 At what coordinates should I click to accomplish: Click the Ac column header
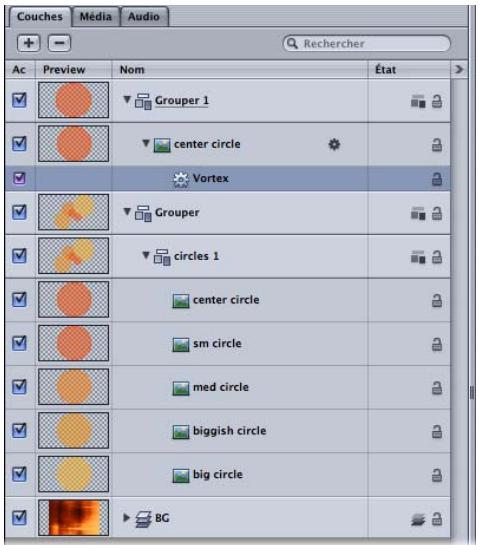click(19, 70)
